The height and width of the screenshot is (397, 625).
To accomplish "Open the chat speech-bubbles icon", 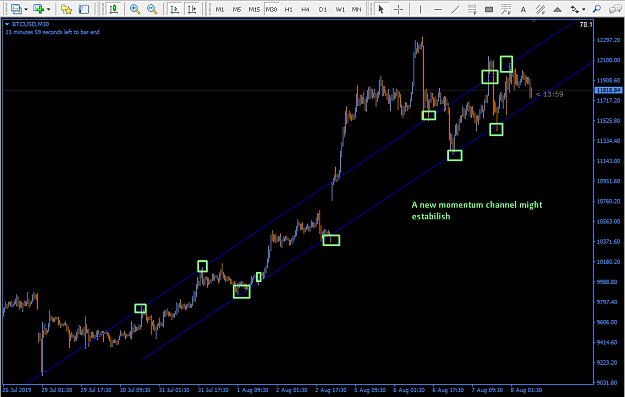I will (615, 9).
